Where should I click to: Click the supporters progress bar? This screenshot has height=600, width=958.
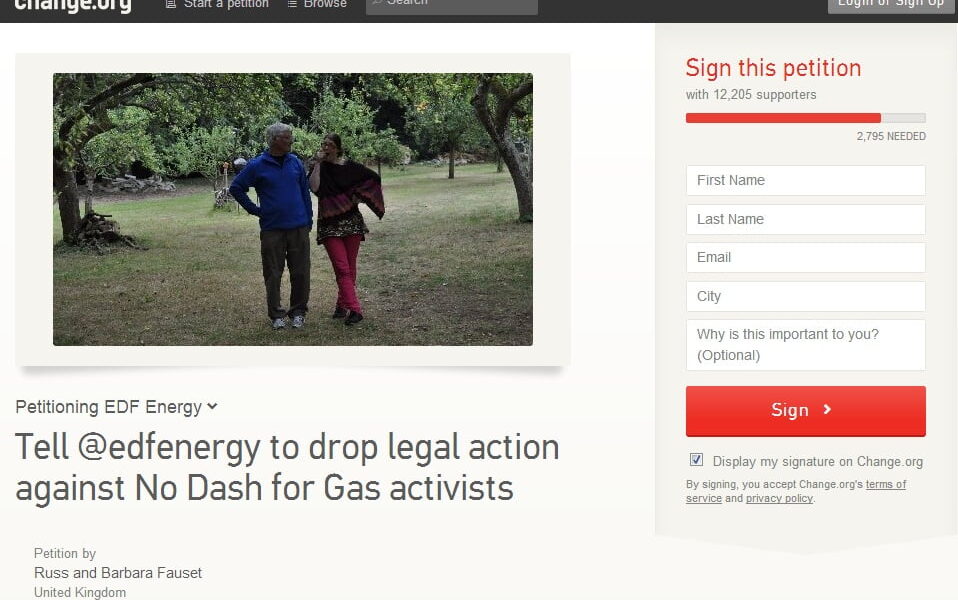pos(805,118)
